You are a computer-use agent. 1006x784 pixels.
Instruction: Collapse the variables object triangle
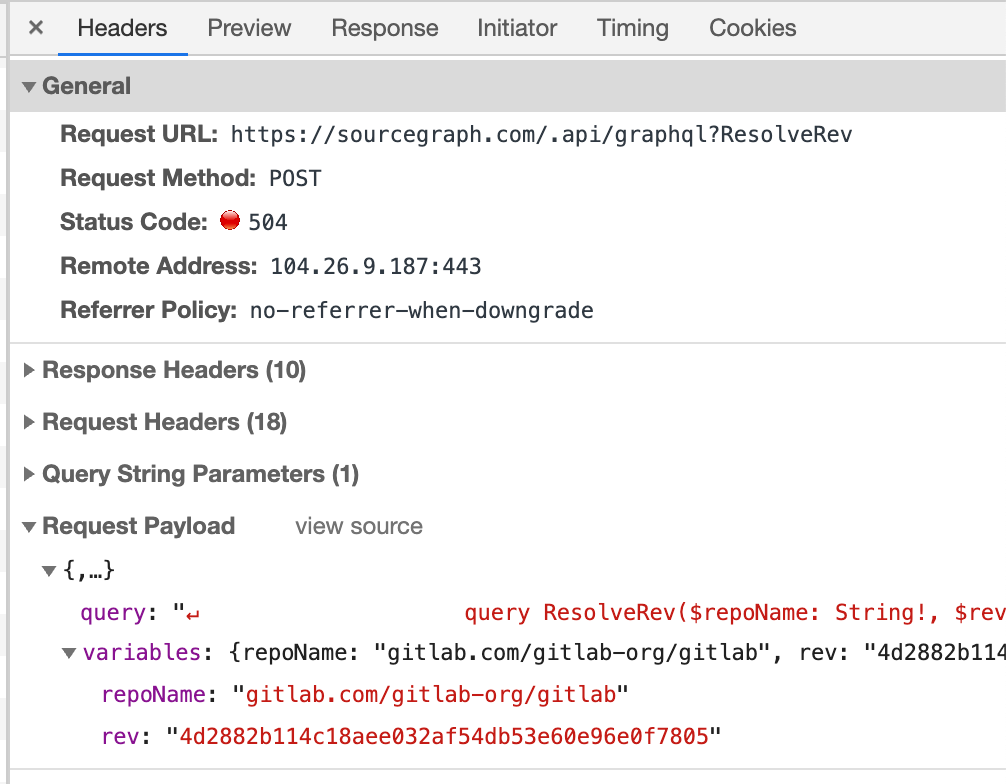[69, 653]
